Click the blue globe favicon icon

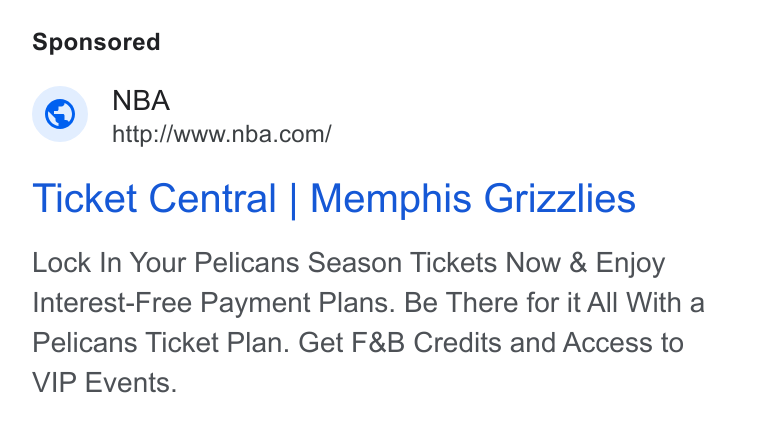[60, 114]
